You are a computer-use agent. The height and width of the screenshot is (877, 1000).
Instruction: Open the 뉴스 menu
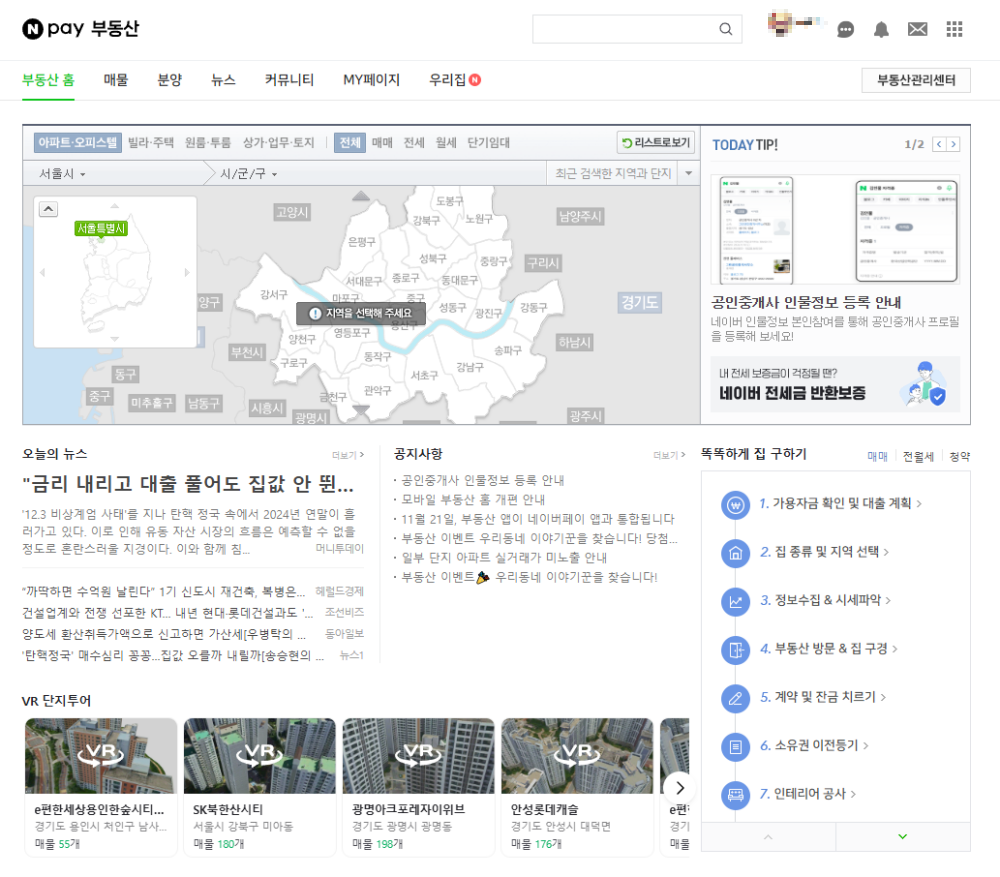point(223,80)
